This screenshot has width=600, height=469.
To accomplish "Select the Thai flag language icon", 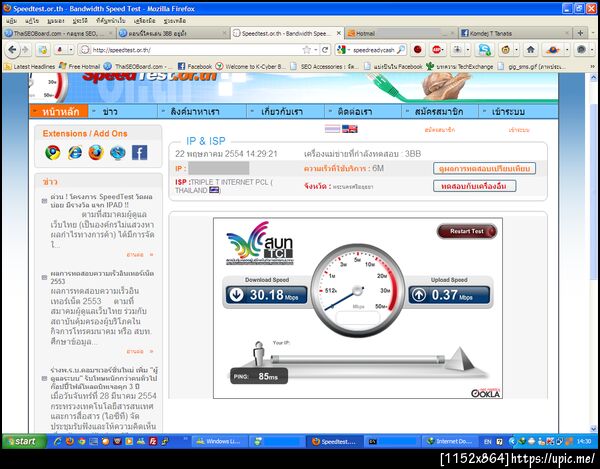I will (333, 129).
